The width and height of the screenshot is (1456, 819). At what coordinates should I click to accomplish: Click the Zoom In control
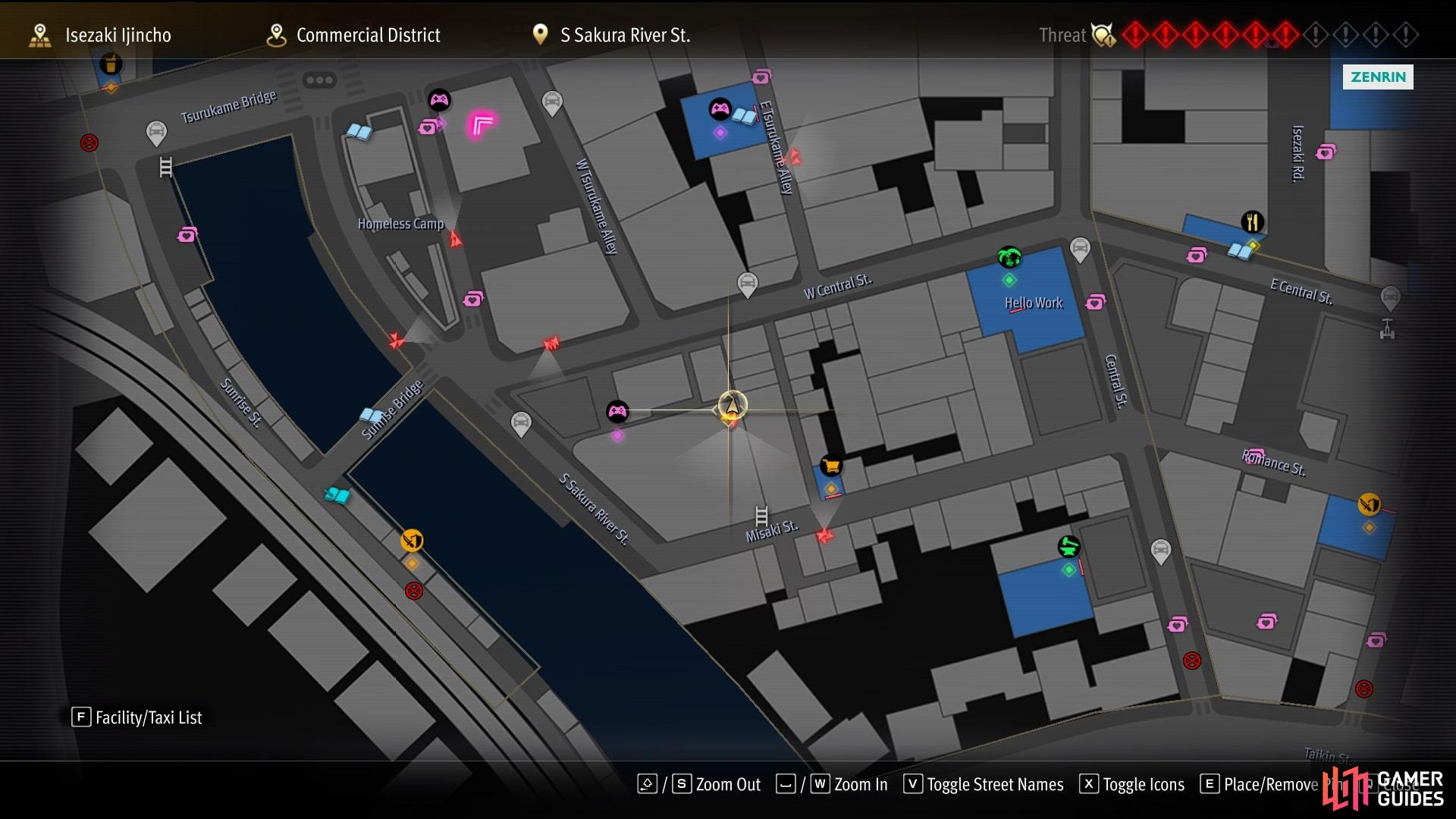(832, 784)
